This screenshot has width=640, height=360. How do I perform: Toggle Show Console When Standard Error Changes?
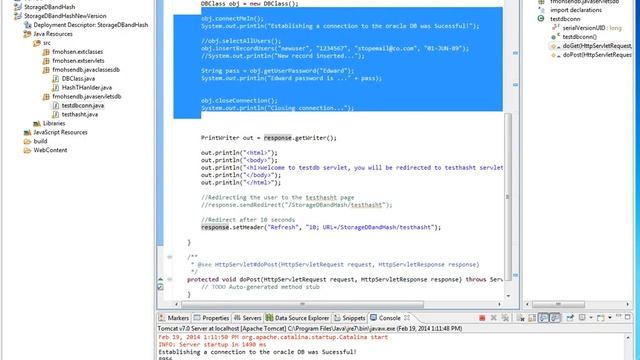coord(555,318)
